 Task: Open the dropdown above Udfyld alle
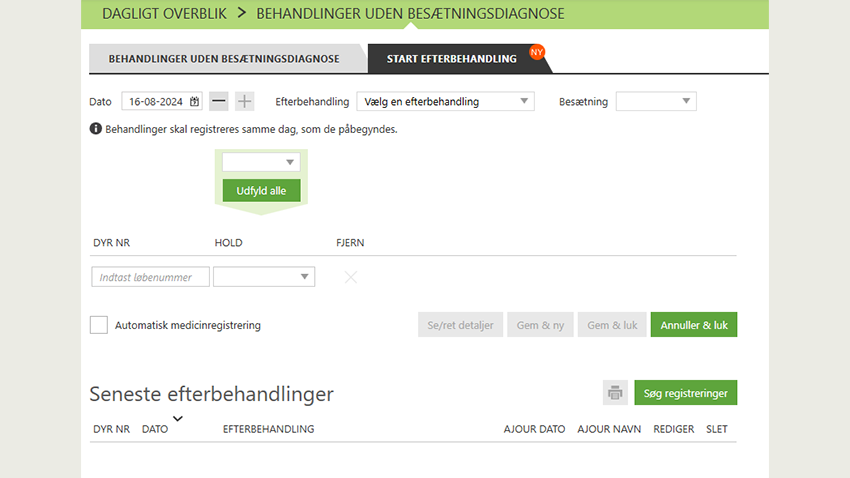click(261, 162)
